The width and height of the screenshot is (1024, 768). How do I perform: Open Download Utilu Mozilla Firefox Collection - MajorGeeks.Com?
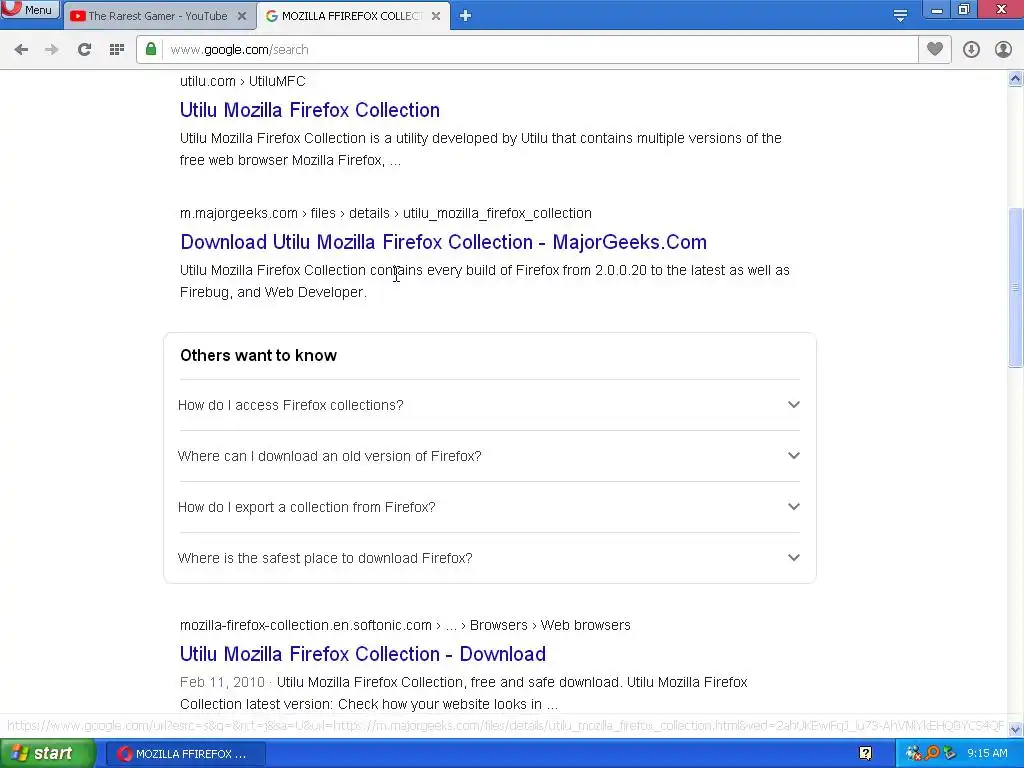(x=443, y=242)
